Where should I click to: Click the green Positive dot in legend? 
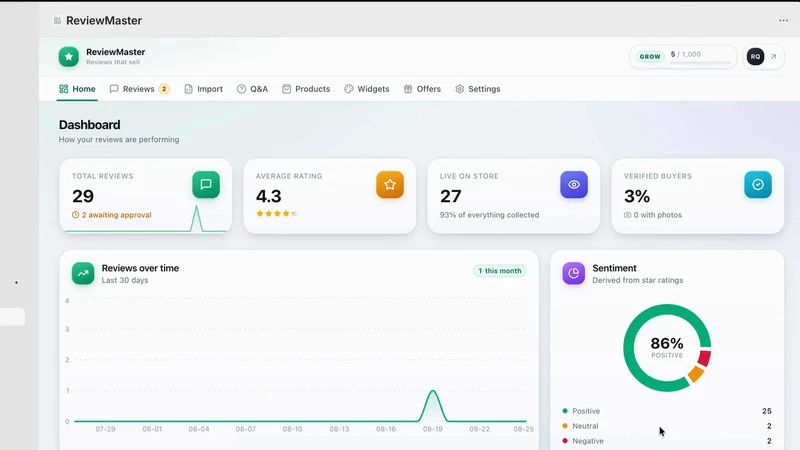[x=565, y=411]
